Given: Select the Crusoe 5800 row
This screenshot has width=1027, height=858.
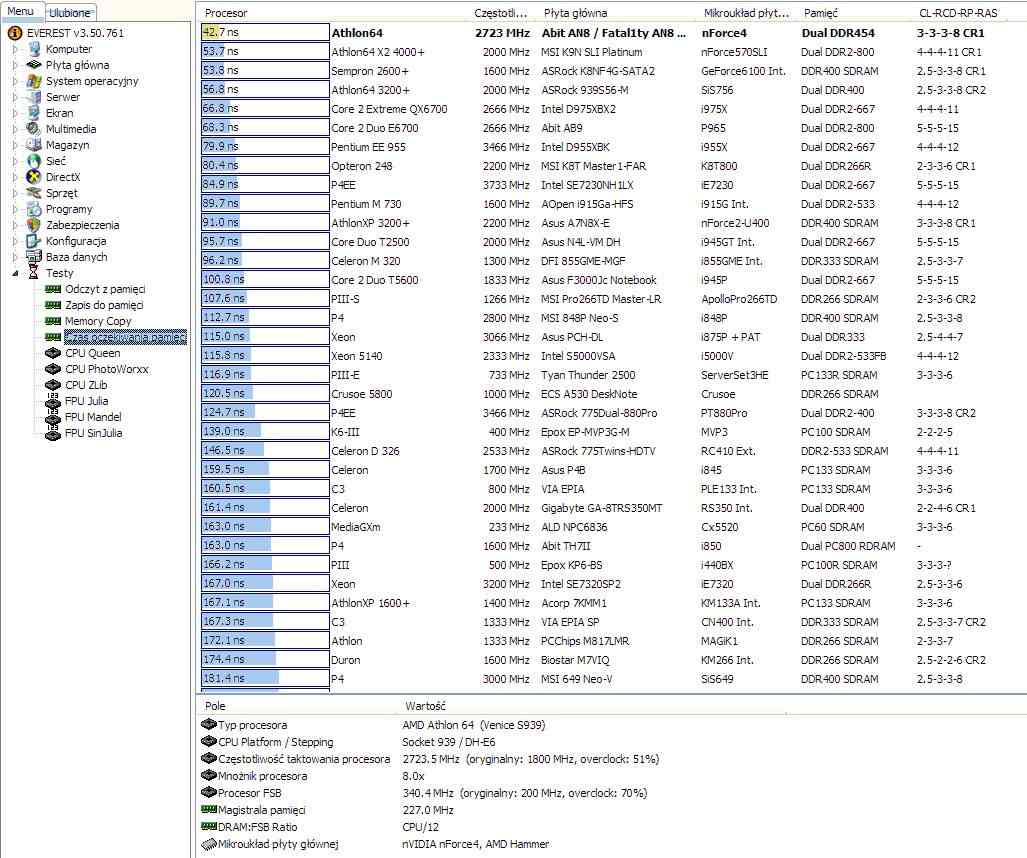Looking at the screenshot, I should (x=612, y=394).
